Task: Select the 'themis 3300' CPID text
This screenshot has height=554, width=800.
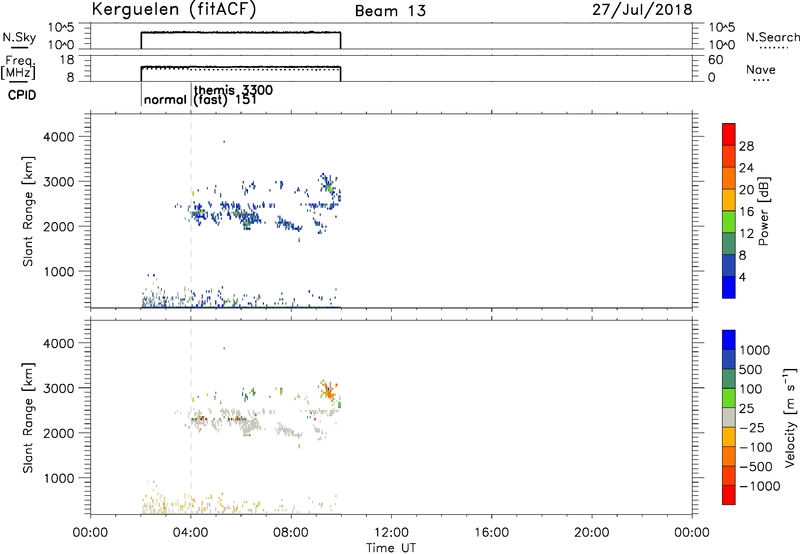Action: [233, 90]
